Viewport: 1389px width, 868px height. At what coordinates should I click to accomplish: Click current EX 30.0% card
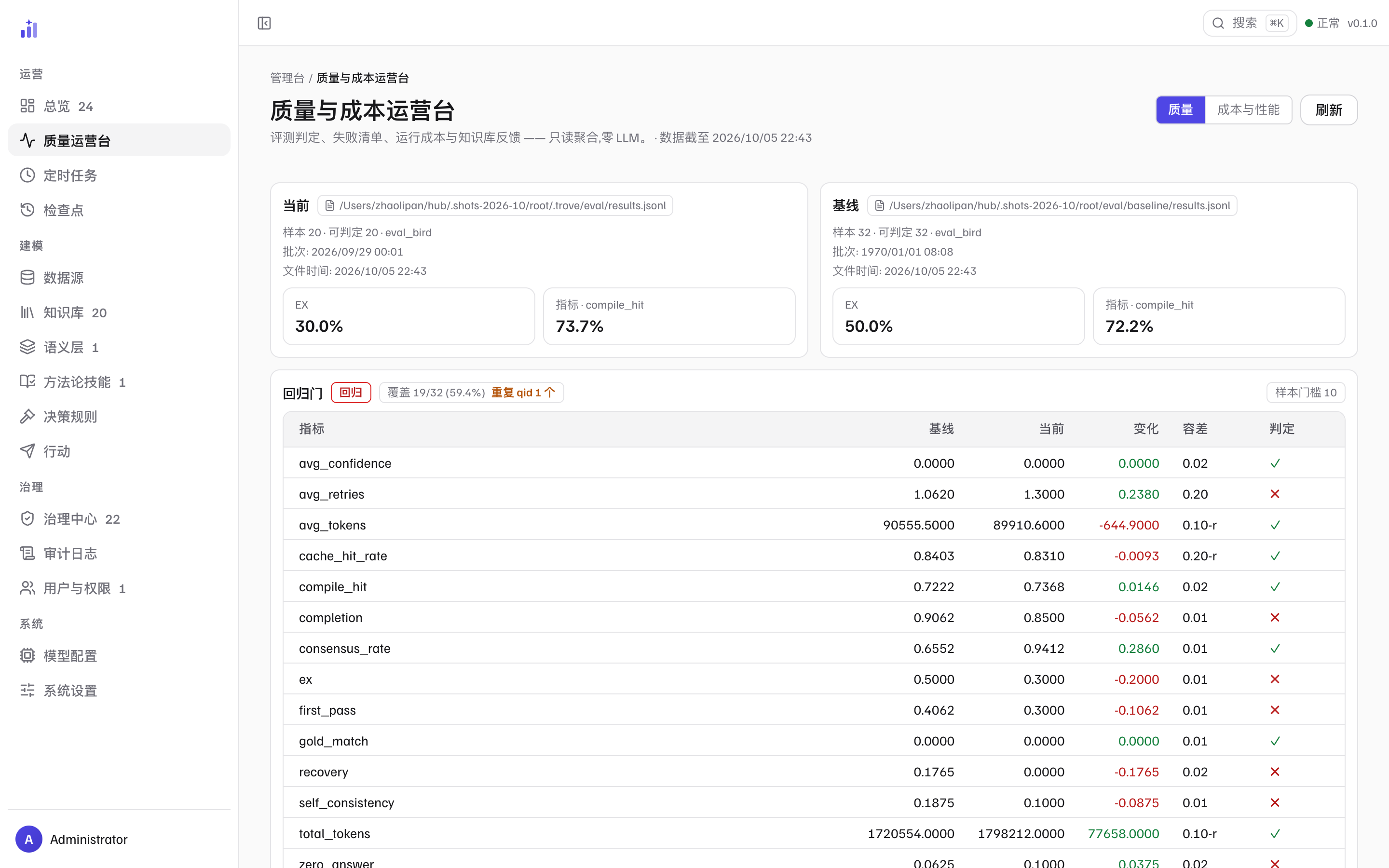pyautogui.click(x=409, y=316)
